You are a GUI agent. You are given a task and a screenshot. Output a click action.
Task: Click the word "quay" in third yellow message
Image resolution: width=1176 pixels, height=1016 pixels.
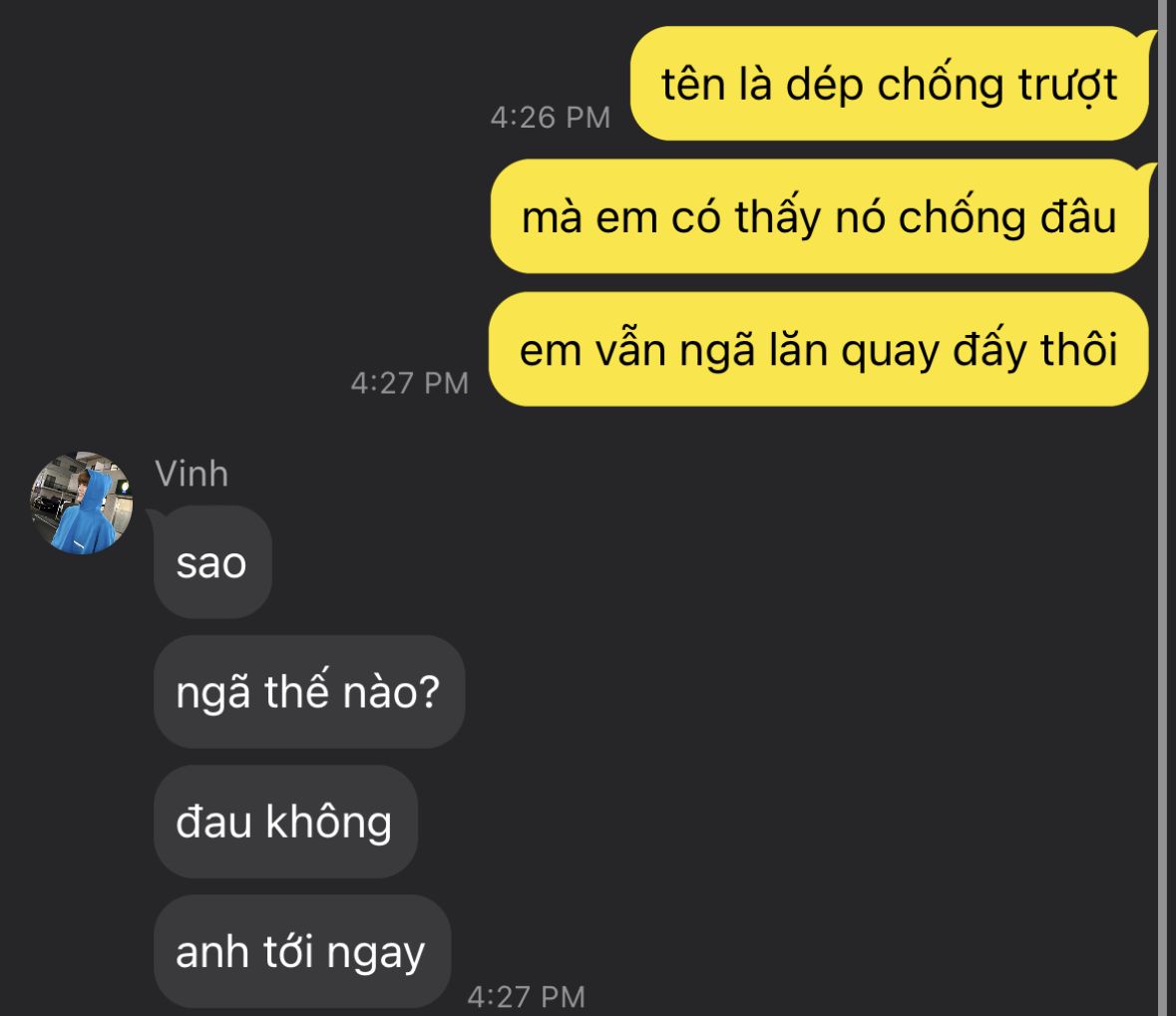890,352
